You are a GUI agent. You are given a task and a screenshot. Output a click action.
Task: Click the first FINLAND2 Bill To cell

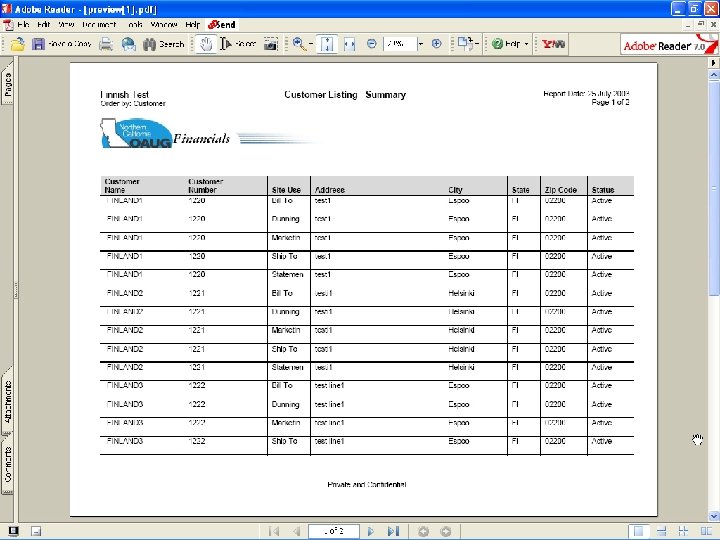[x=282, y=293]
